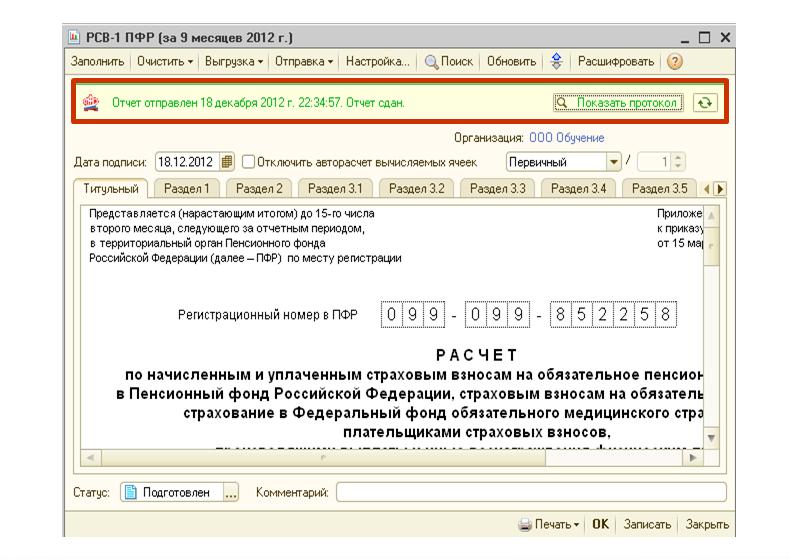Click the report sent status icon

92,102
